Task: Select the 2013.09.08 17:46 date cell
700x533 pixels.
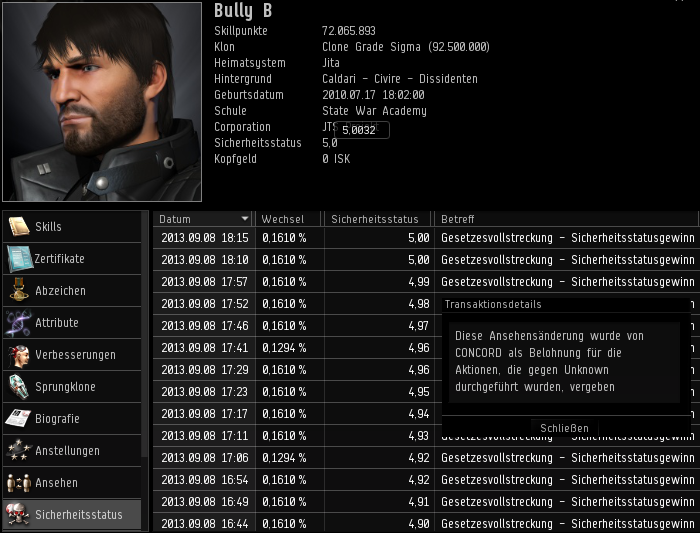Action: click(204, 325)
